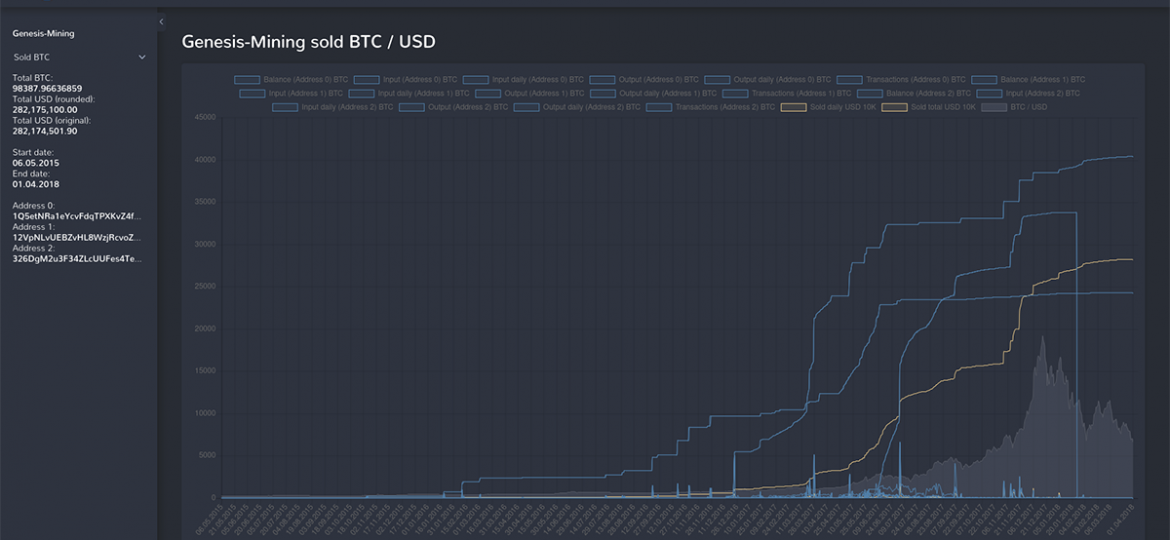Select the end date 01.04.2018
The image size is (1170, 540).
coord(36,184)
